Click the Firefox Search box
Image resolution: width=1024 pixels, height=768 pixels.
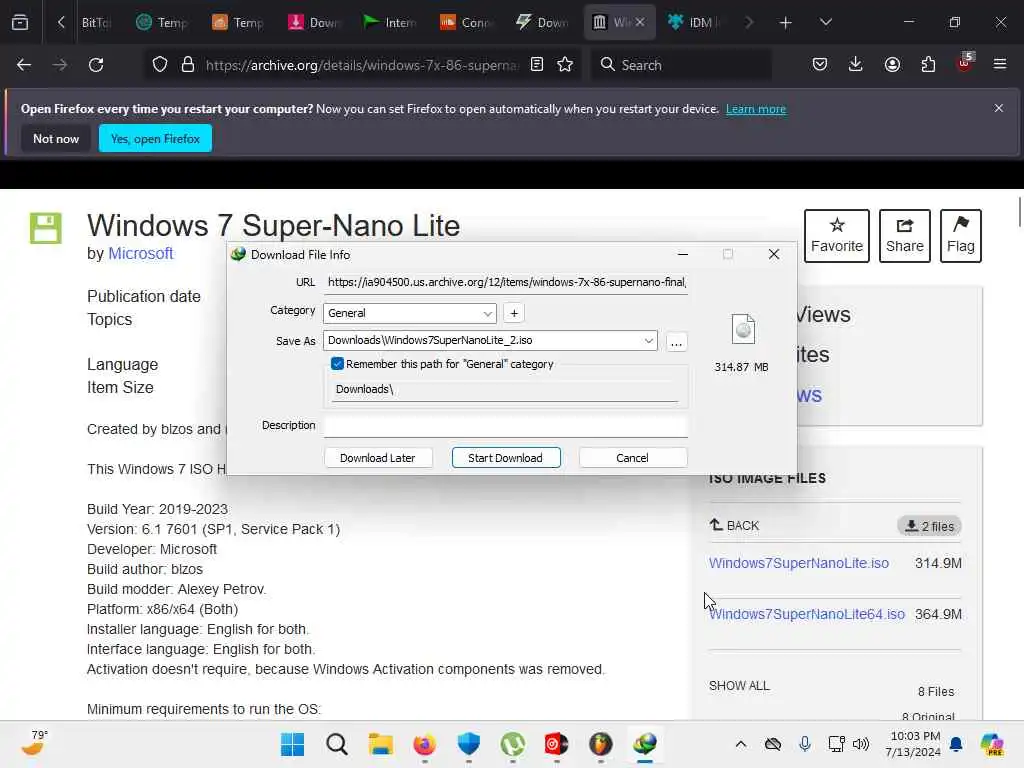point(681,65)
